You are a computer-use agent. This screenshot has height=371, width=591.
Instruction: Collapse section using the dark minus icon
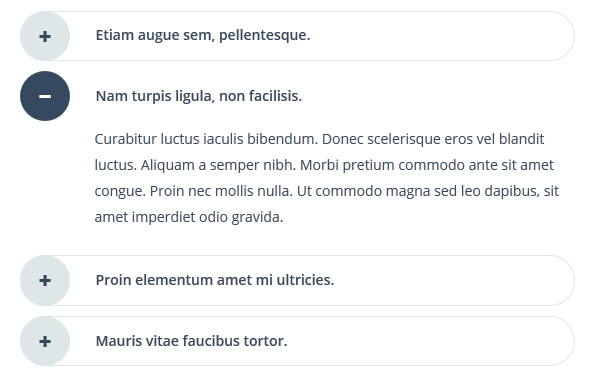pos(45,96)
